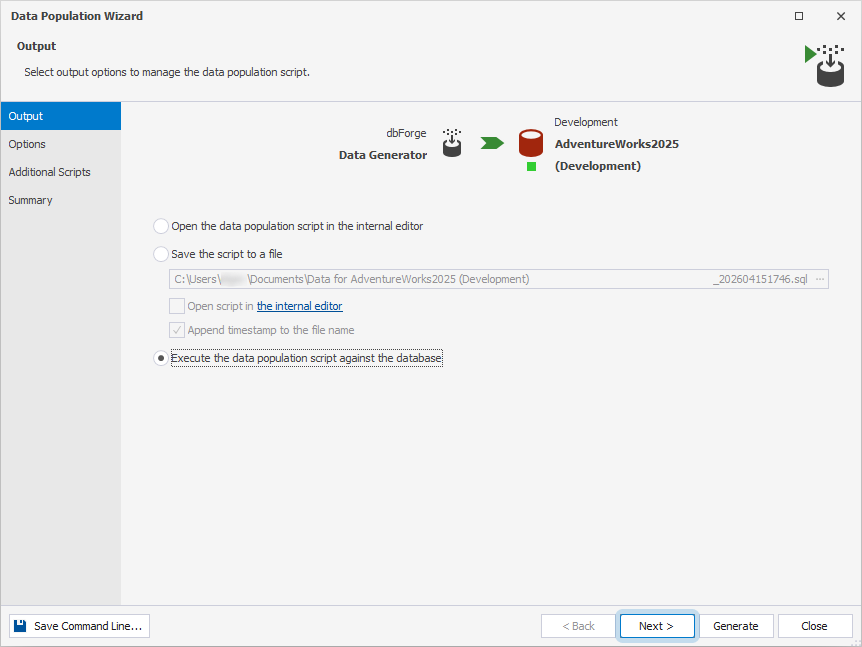Image resolution: width=862 pixels, height=647 pixels.
Task: Select Open script in internal editor radio
Action: pos(161,226)
